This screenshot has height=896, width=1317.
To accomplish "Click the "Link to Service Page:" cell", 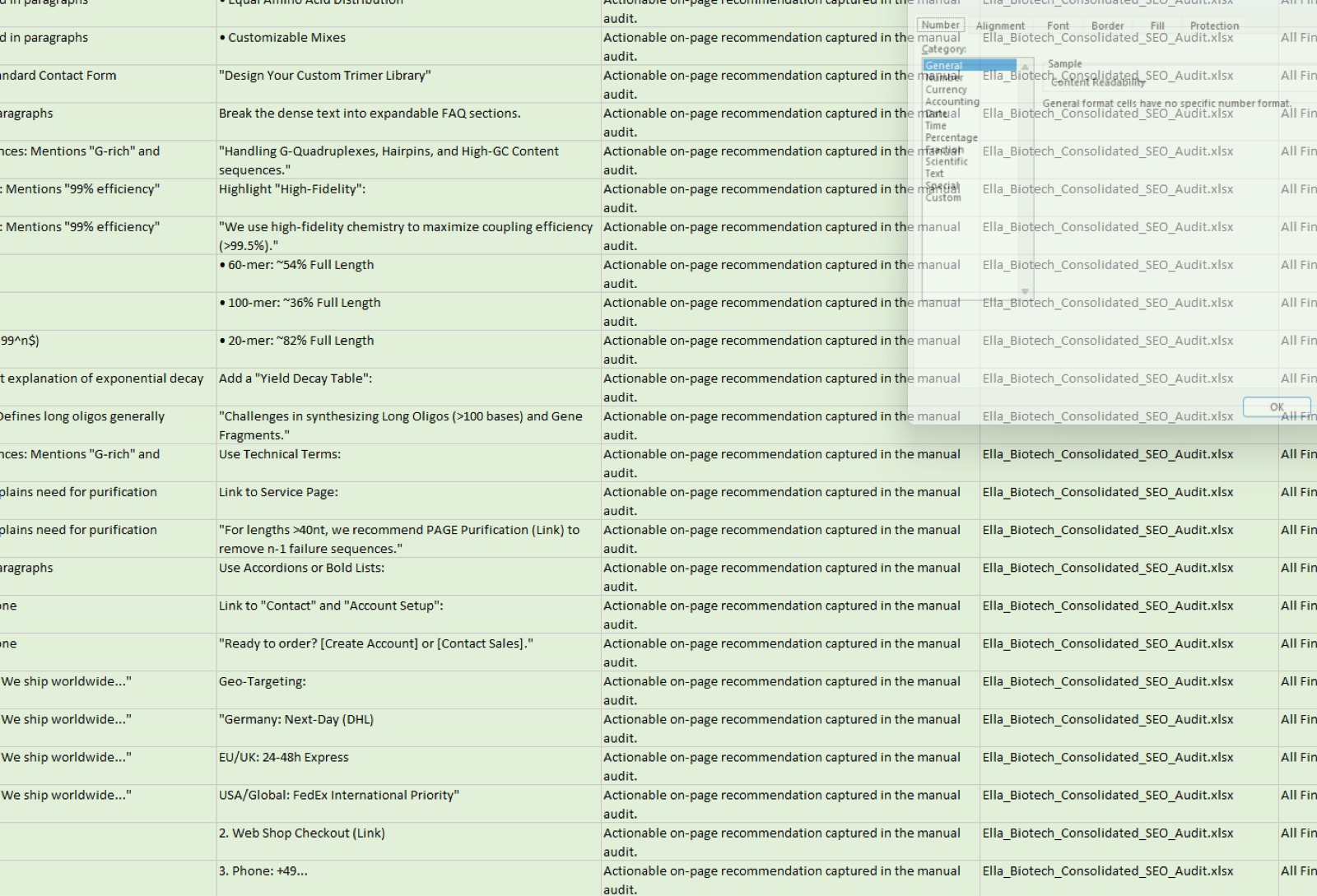I will coord(408,501).
